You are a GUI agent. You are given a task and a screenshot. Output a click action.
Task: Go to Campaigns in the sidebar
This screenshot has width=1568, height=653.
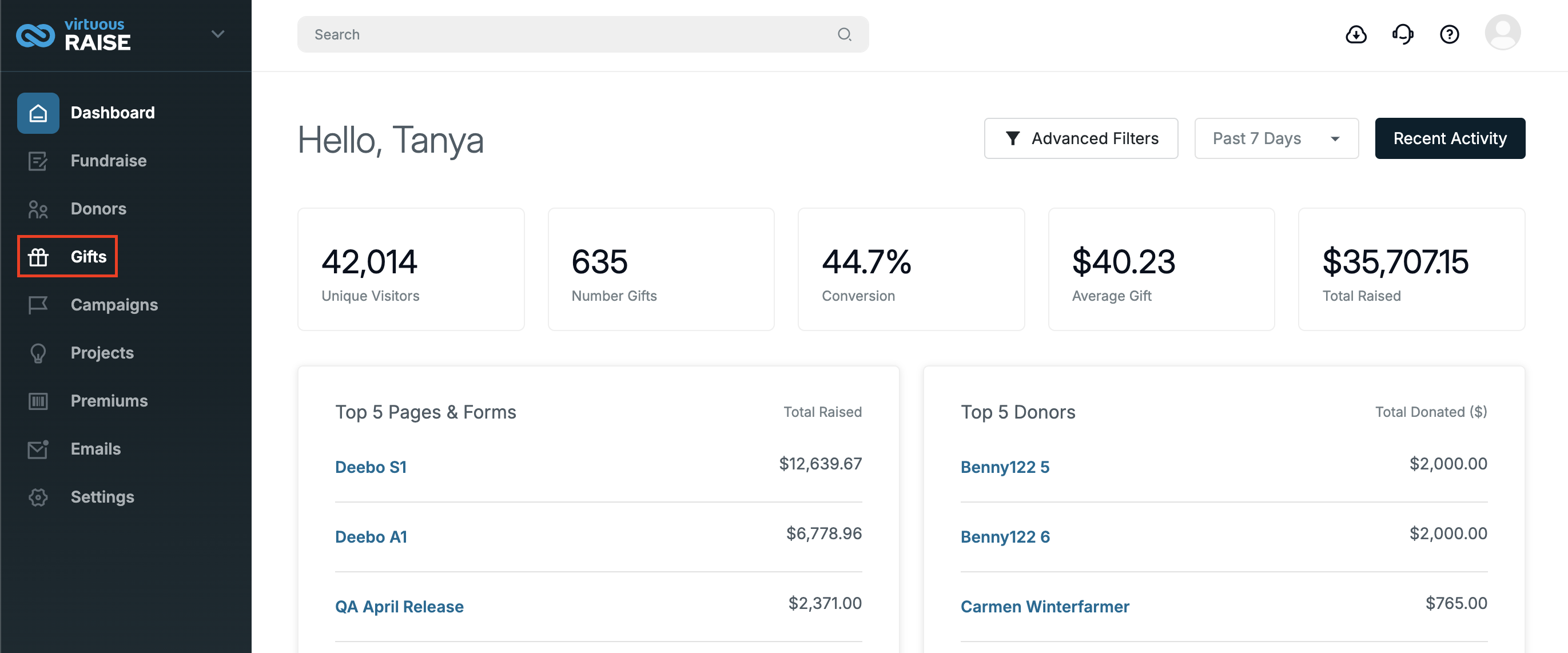114,305
